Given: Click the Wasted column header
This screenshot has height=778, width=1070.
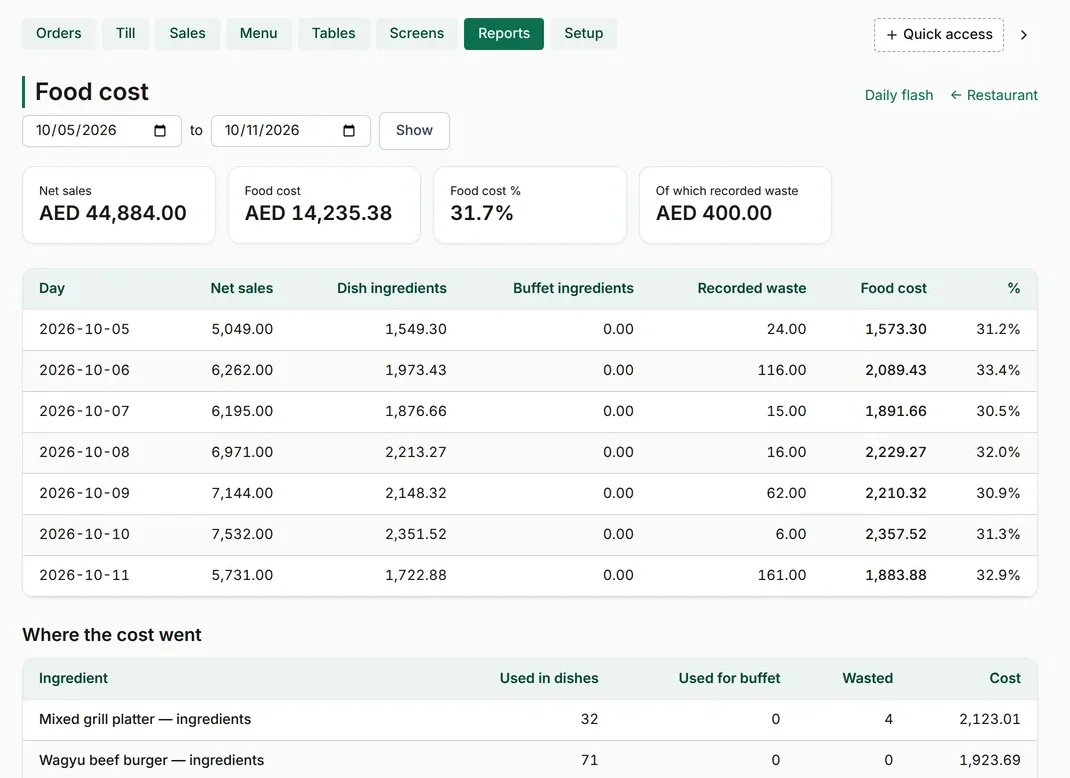Looking at the screenshot, I should [x=867, y=679].
